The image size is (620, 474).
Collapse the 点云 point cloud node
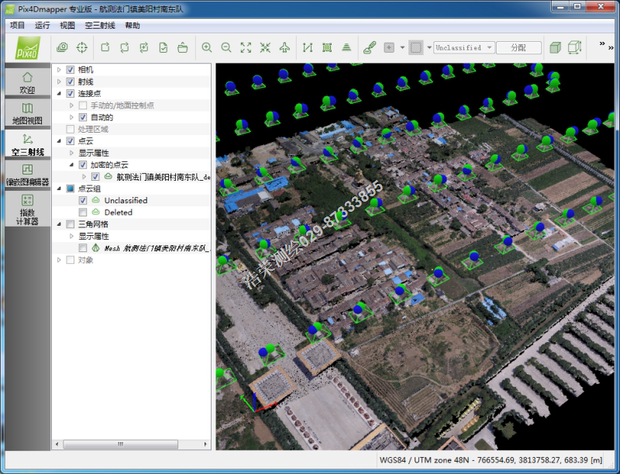58,141
